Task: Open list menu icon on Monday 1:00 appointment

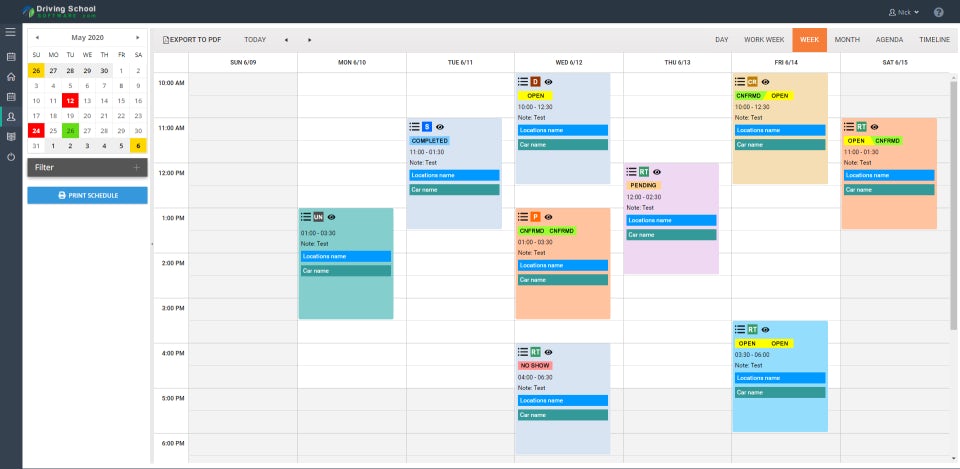Action: tap(305, 217)
